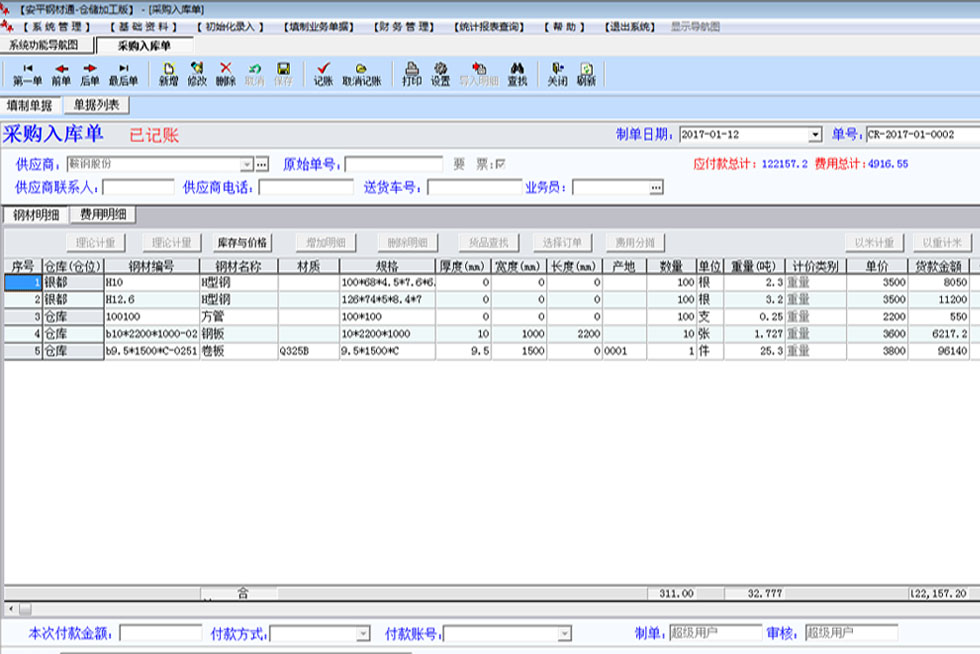Image resolution: width=980 pixels, height=654 pixels.
Task: Select row 1 cell H10
Action: pyautogui.click(x=152, y=283)
